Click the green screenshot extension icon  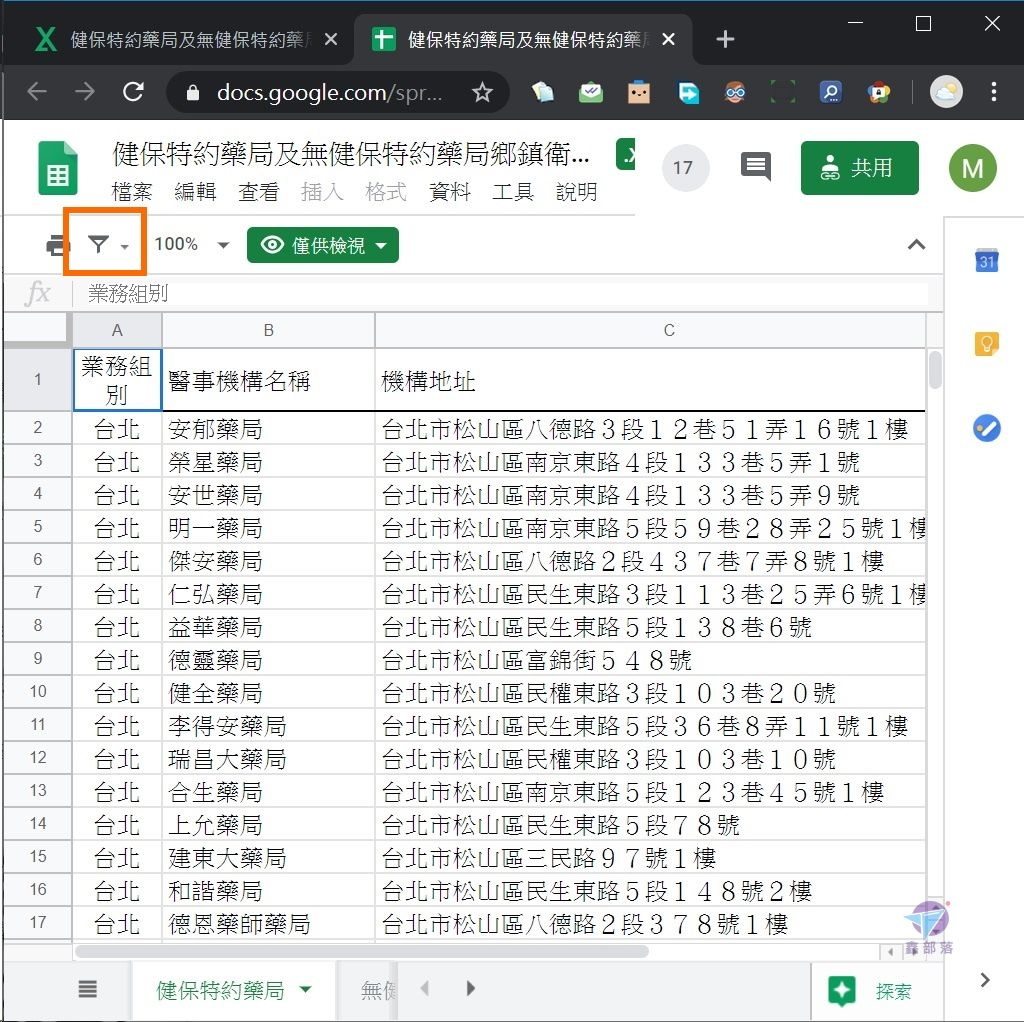pos(782,92)
